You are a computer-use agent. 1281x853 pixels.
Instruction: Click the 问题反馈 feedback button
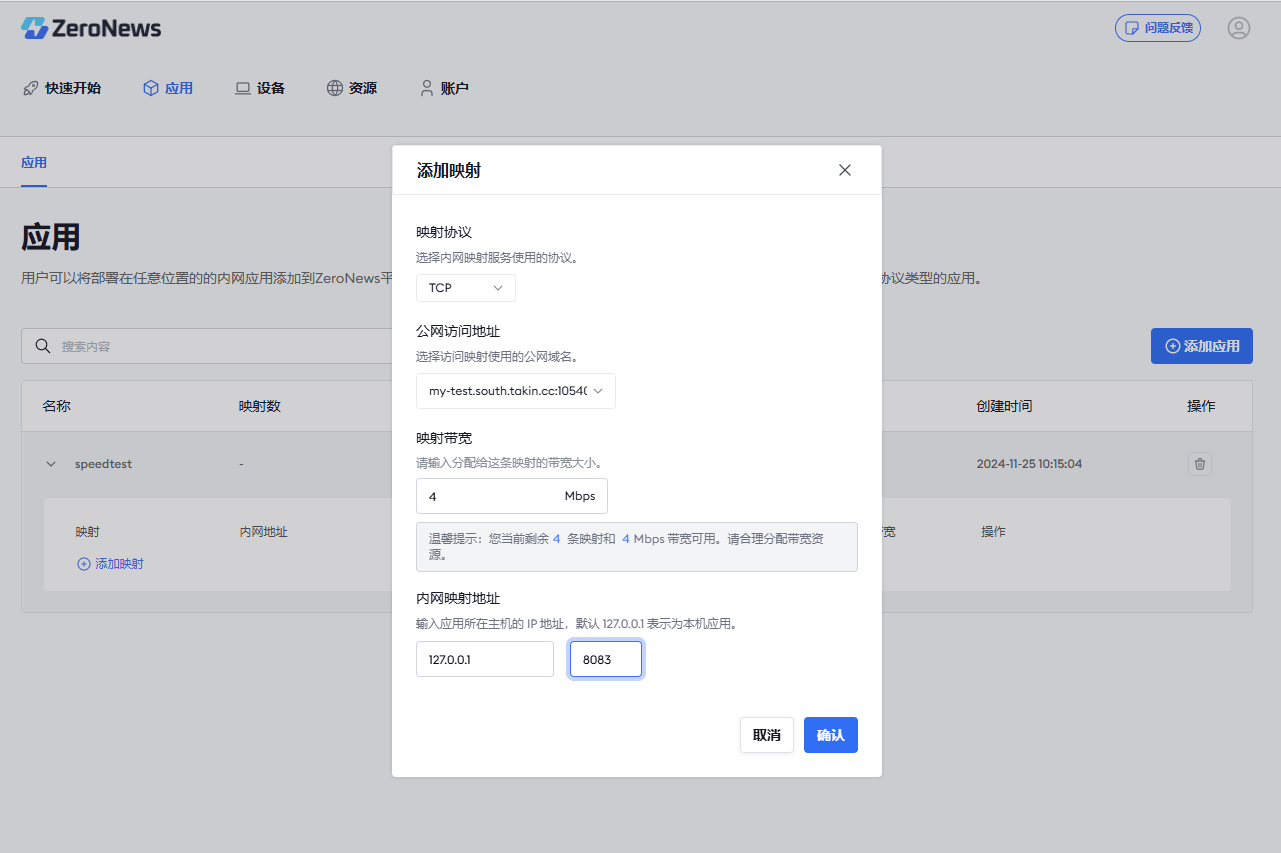1157,27
